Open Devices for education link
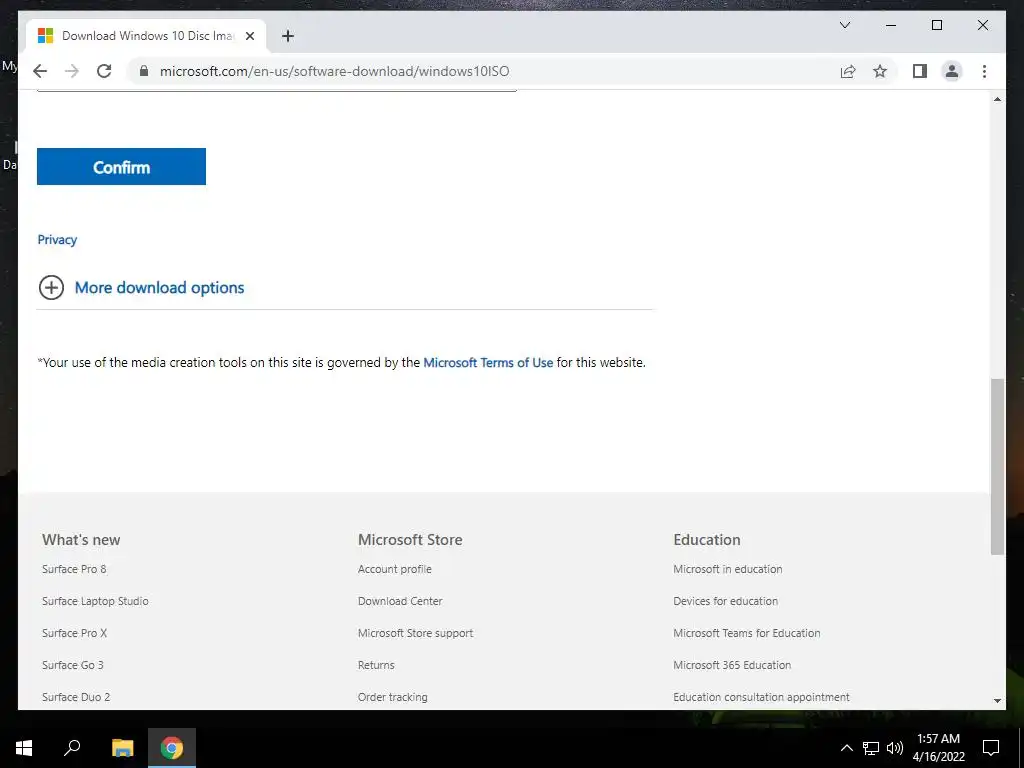 tap(726, 601)
